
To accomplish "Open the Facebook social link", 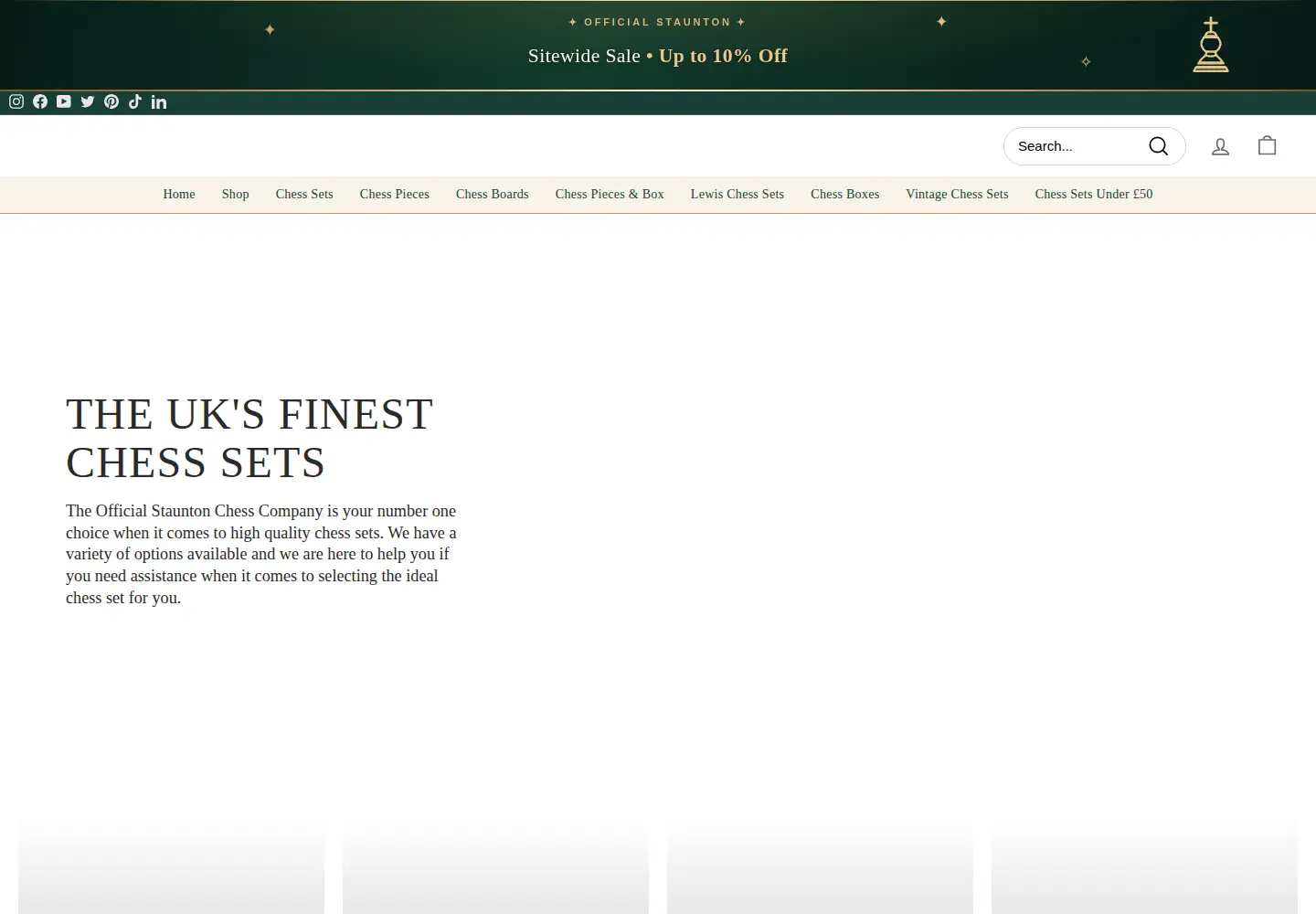I will click(40, 101).
